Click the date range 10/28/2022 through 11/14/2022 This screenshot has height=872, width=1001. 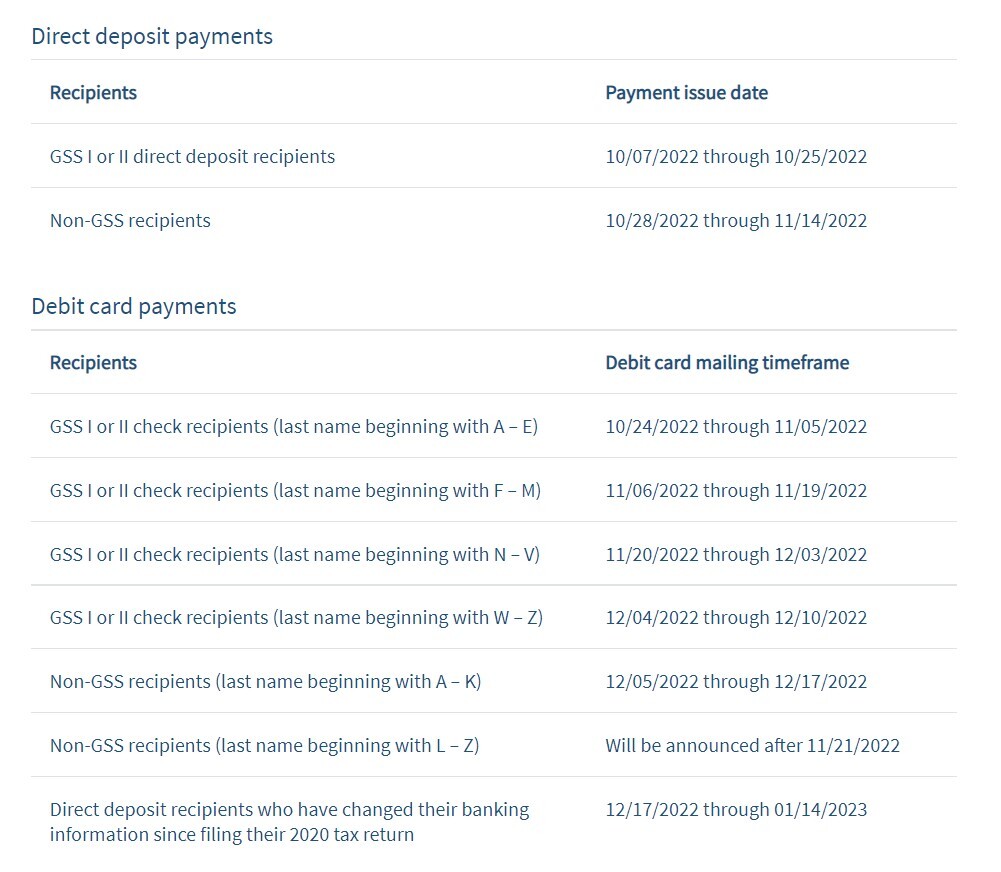tap(736, 221)
